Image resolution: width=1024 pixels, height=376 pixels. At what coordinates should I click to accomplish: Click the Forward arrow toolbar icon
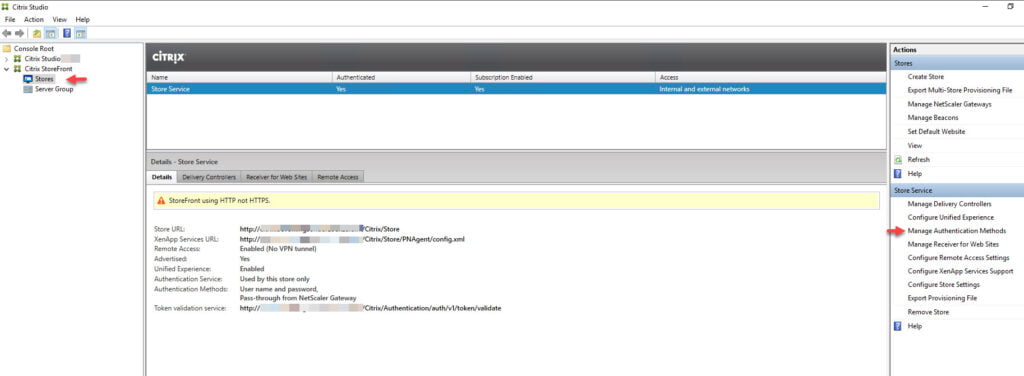20,33
